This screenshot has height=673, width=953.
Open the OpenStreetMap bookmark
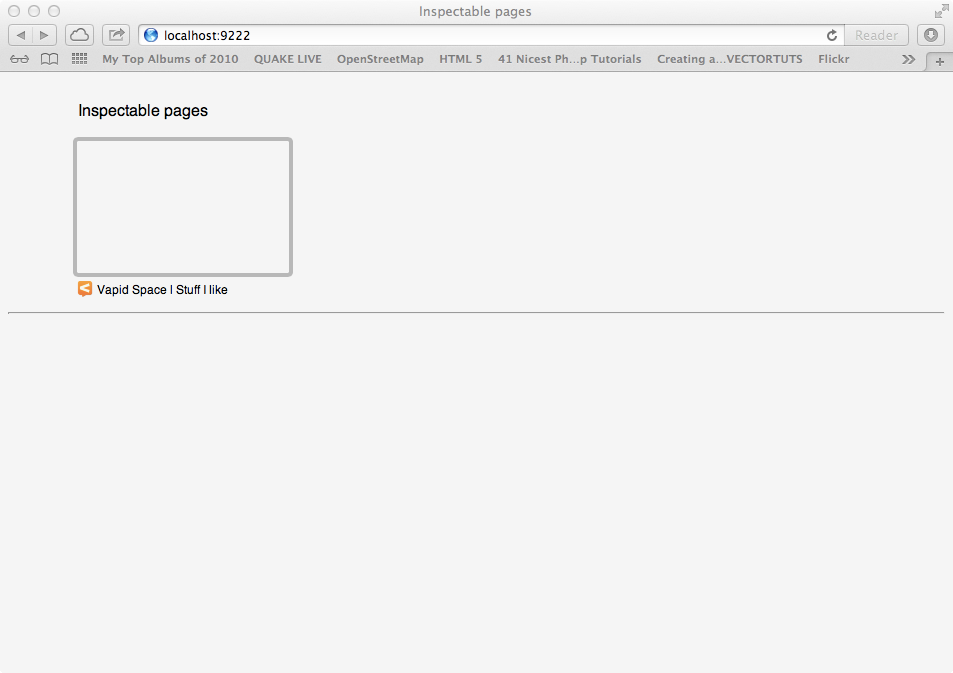click(380, 59)
